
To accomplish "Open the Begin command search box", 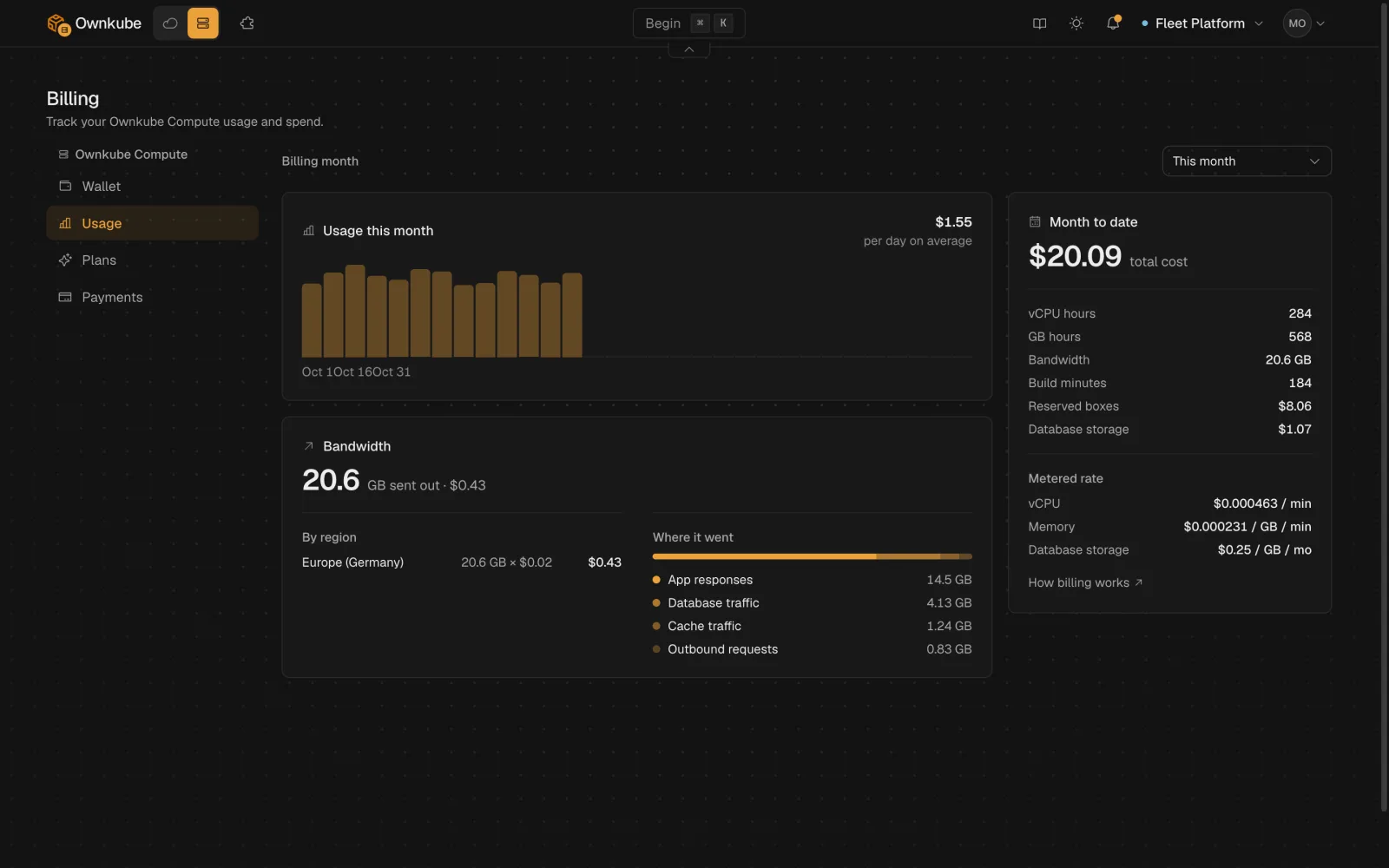I will 688,23.
